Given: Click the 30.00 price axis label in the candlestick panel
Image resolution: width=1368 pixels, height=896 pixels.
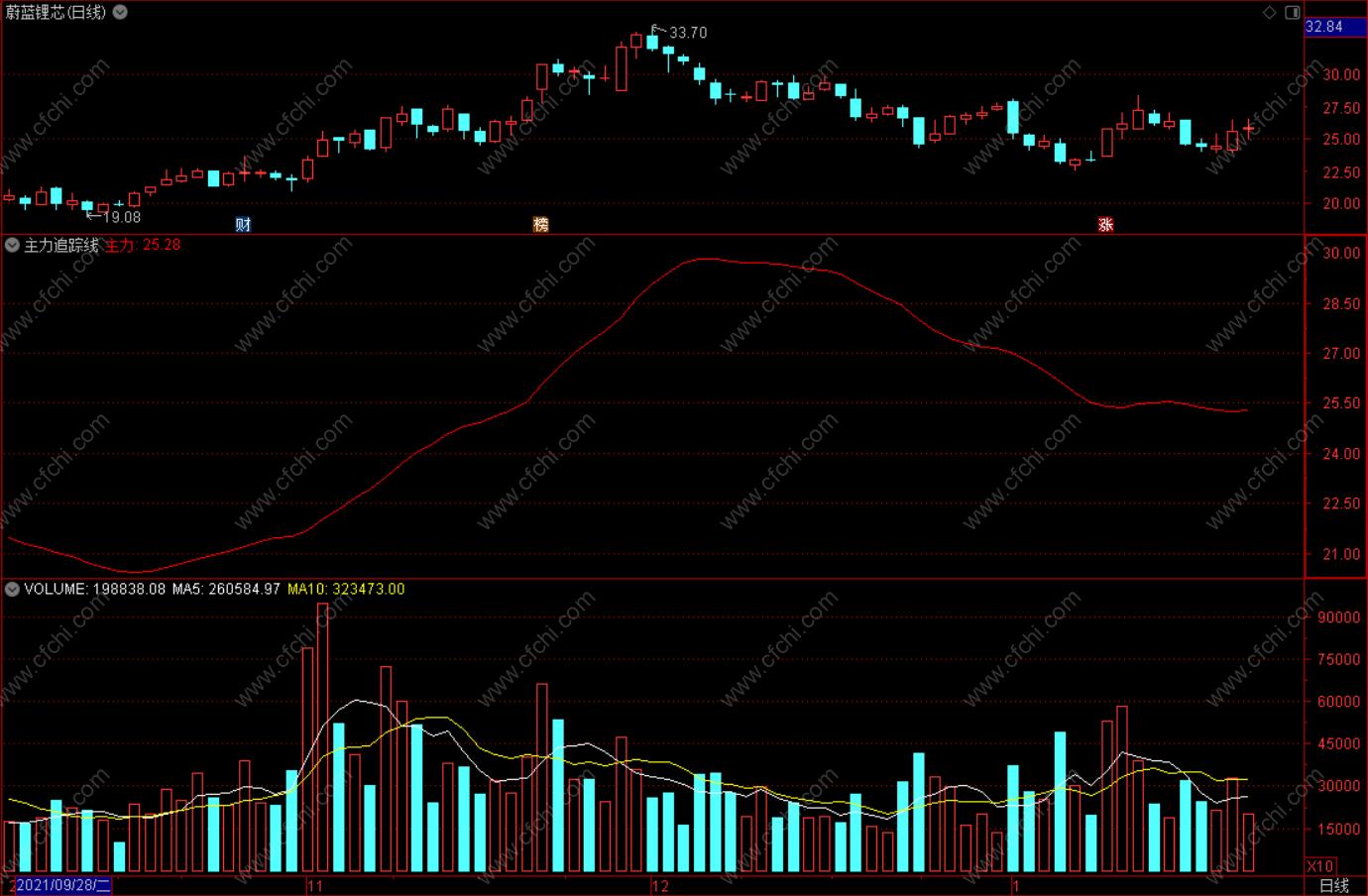Looking at the screenshot, I should coord(1341,74).
